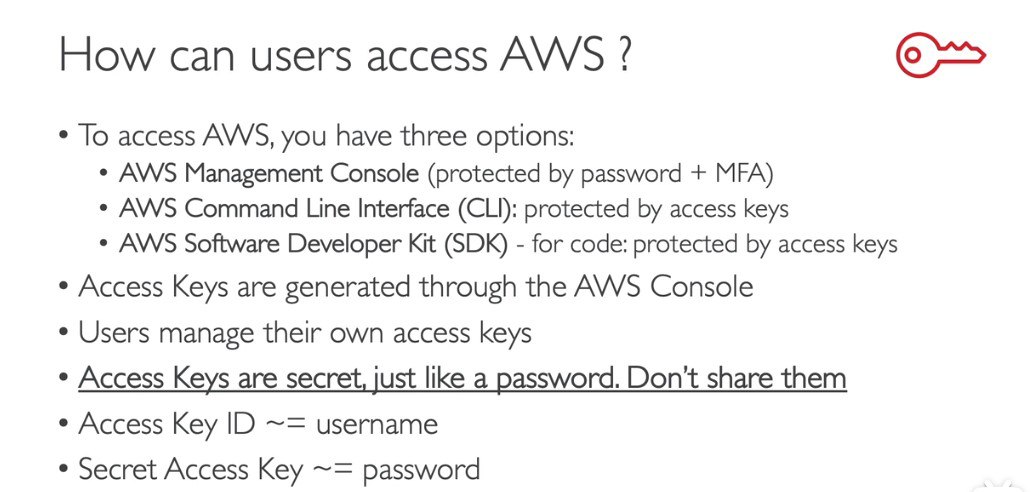Click 'protected by access keys' after CLI

pyautogui.click(x=656, y=209)
